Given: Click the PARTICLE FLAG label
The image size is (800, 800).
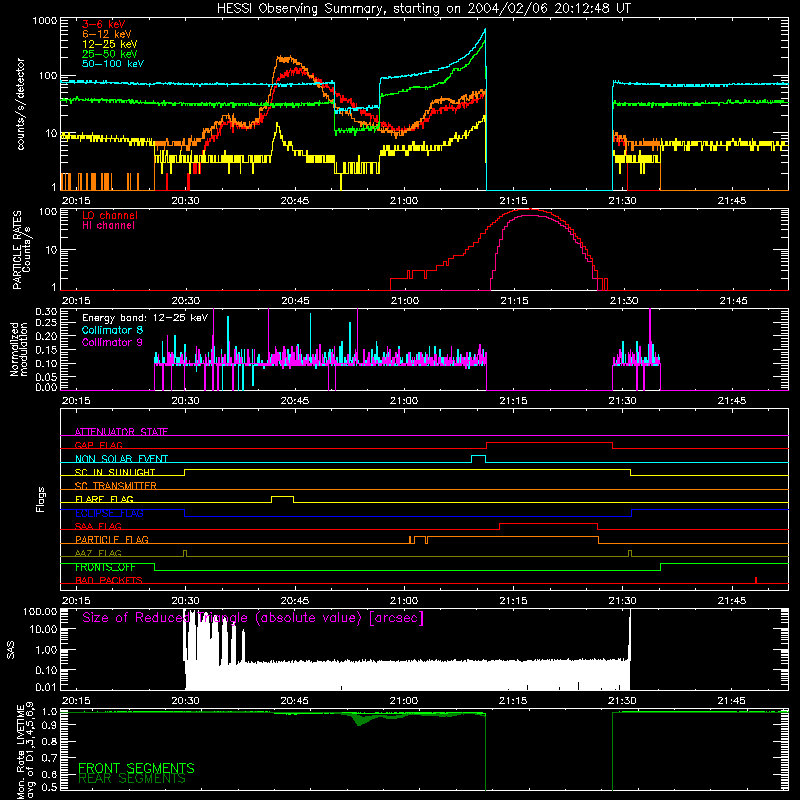Looking at the screenshot, I should 112,539.
